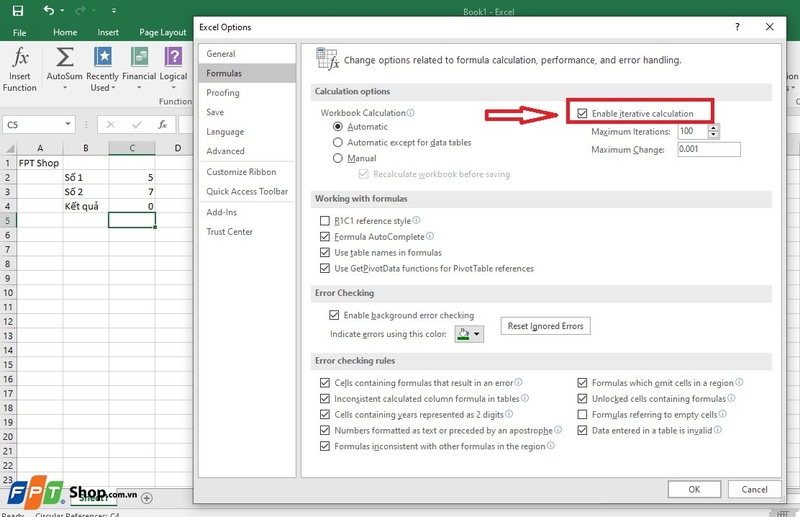Screen dimensions: 800x517
Task: Click the formula bar fx icon
Action: (162, 125)
